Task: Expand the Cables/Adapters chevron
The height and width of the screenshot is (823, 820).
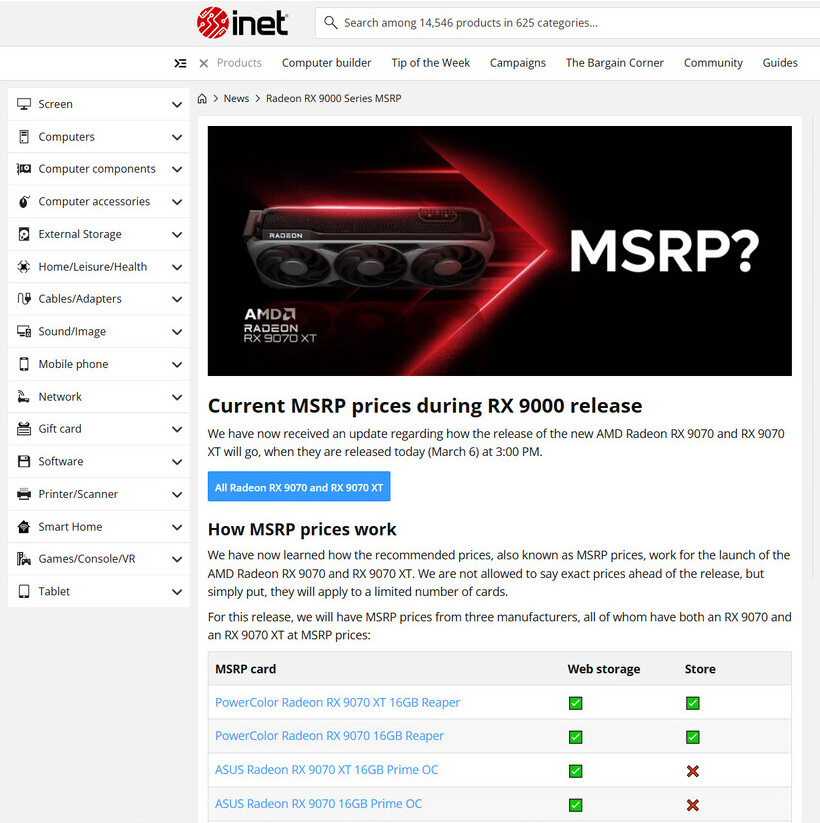Action: [x=177, y=299]
